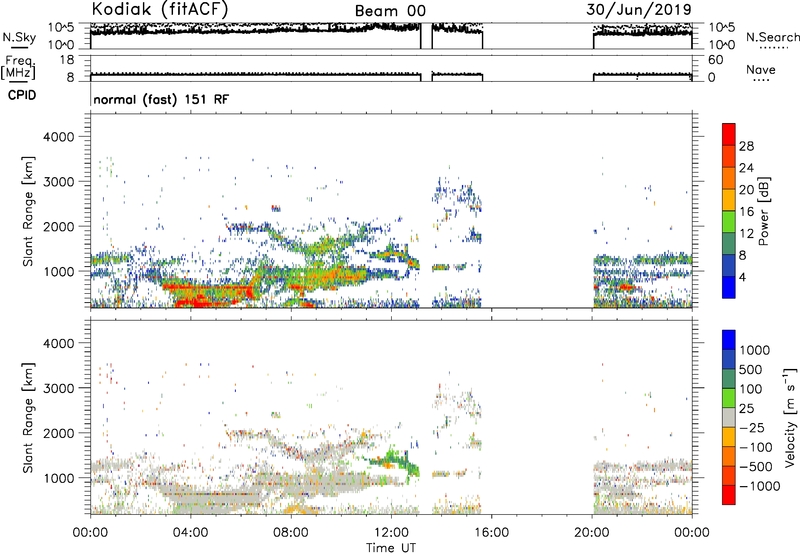The height and width of the screenshot is (554, 800).
Task: Click the 'Beam 00' label
Action: point(390,11)
